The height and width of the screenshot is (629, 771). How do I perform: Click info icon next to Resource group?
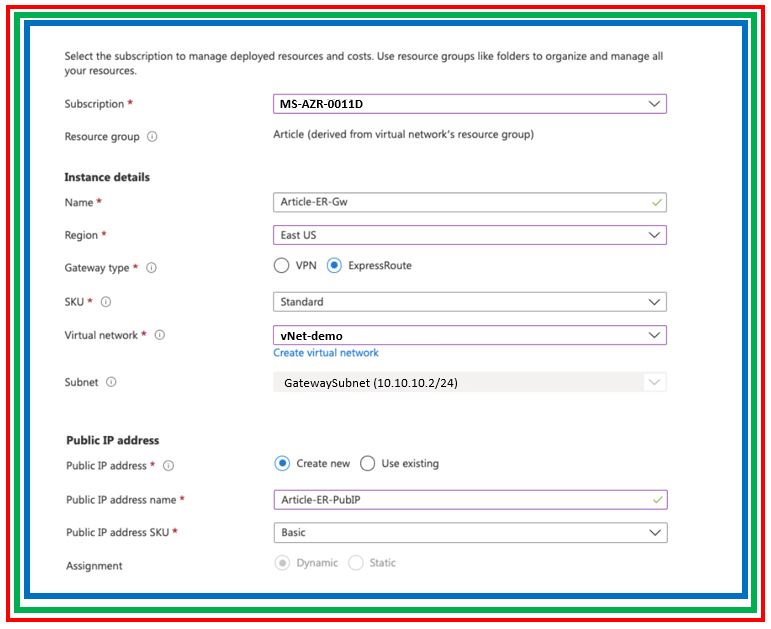click(x=152, y=137)
